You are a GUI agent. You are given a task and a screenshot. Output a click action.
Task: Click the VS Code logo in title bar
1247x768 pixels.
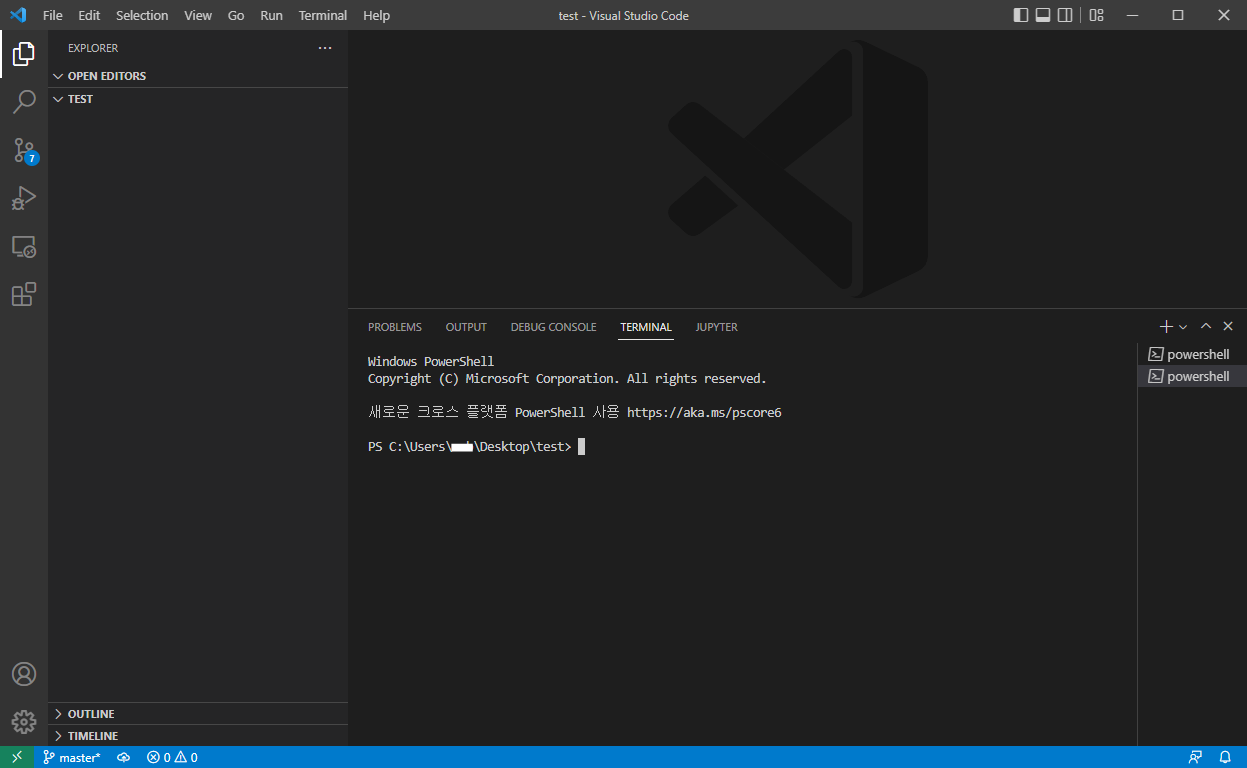[x=17, y=15]
